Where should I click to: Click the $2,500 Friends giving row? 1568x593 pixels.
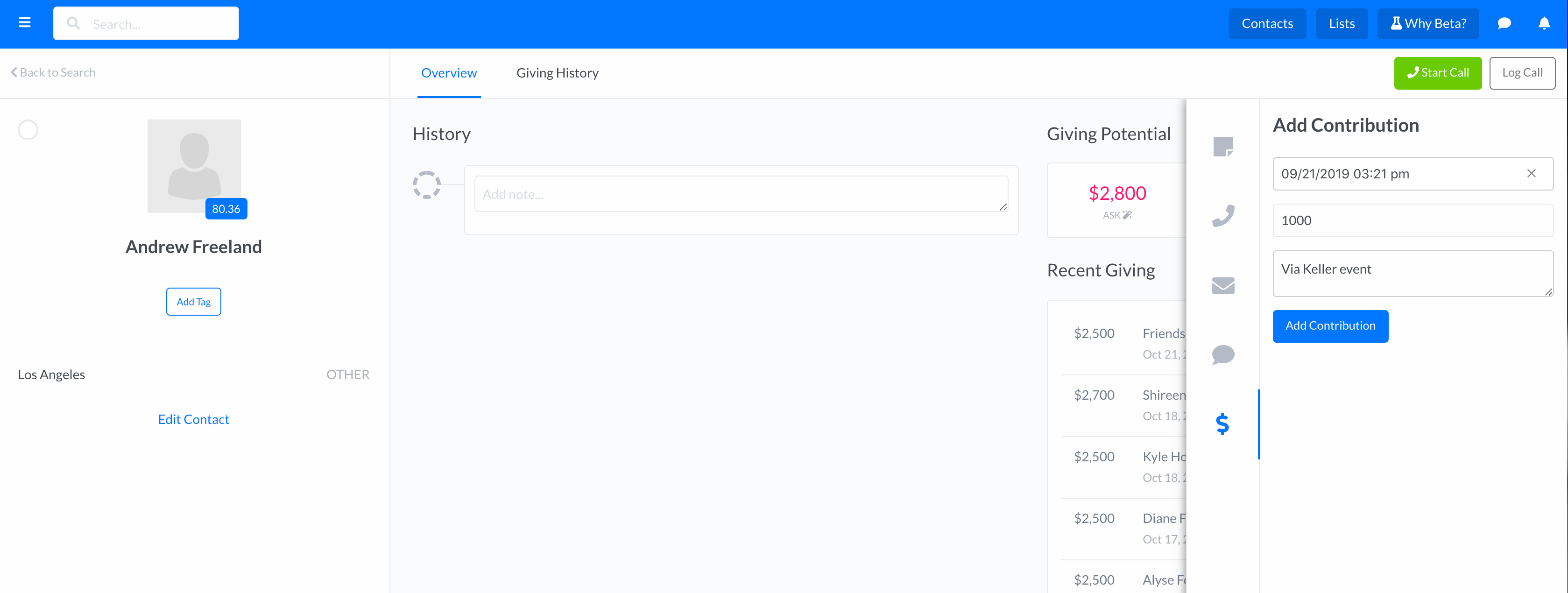pos(1123,344)
